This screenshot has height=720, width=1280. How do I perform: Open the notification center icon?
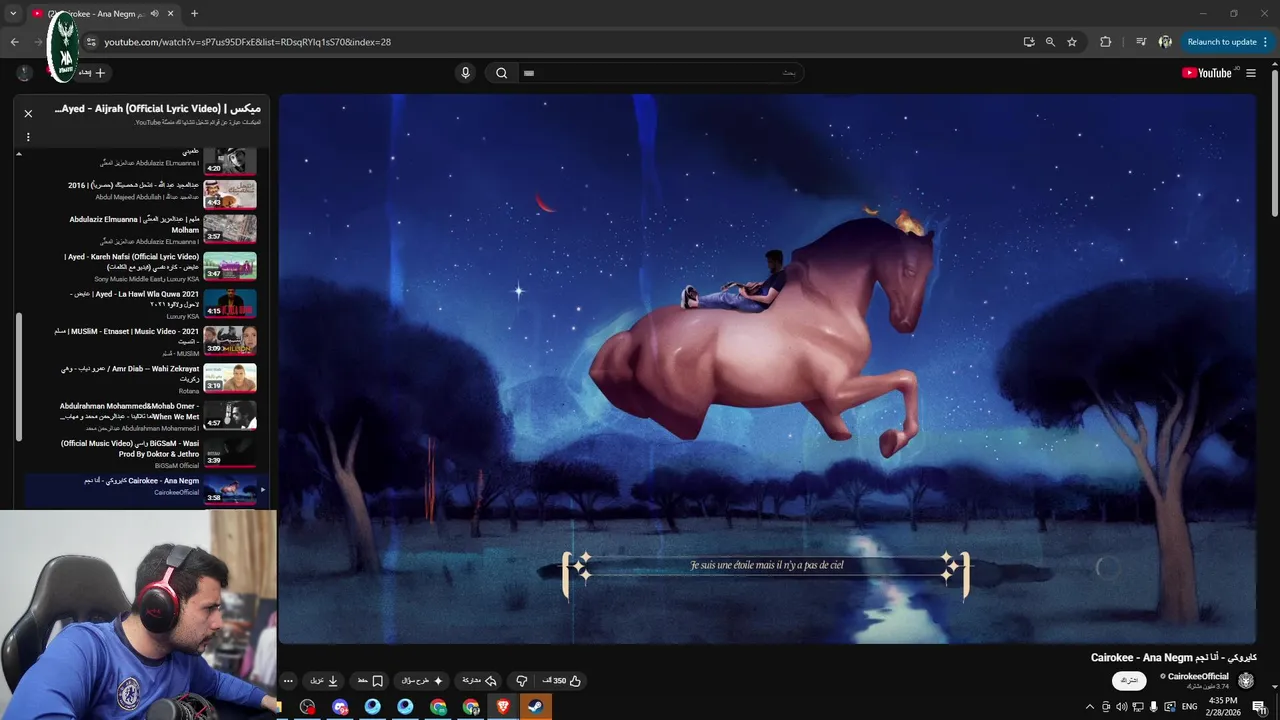(1259, 707)
